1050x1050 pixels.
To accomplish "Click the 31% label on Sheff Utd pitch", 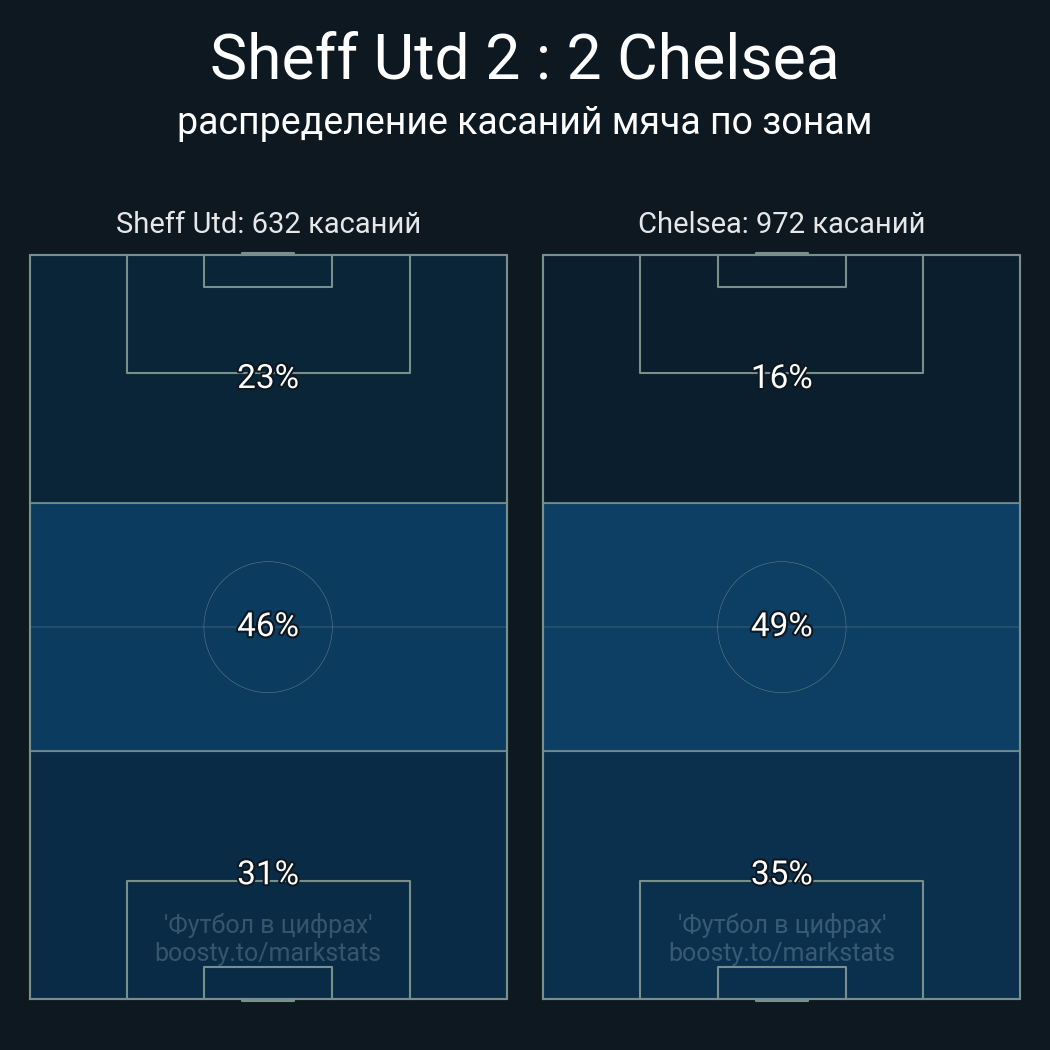I will click(268, 873).
